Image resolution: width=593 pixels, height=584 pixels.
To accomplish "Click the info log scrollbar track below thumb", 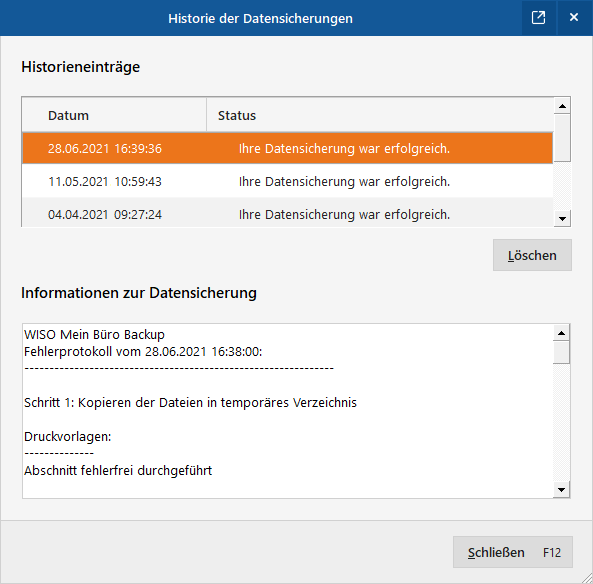I will point(561,422).
